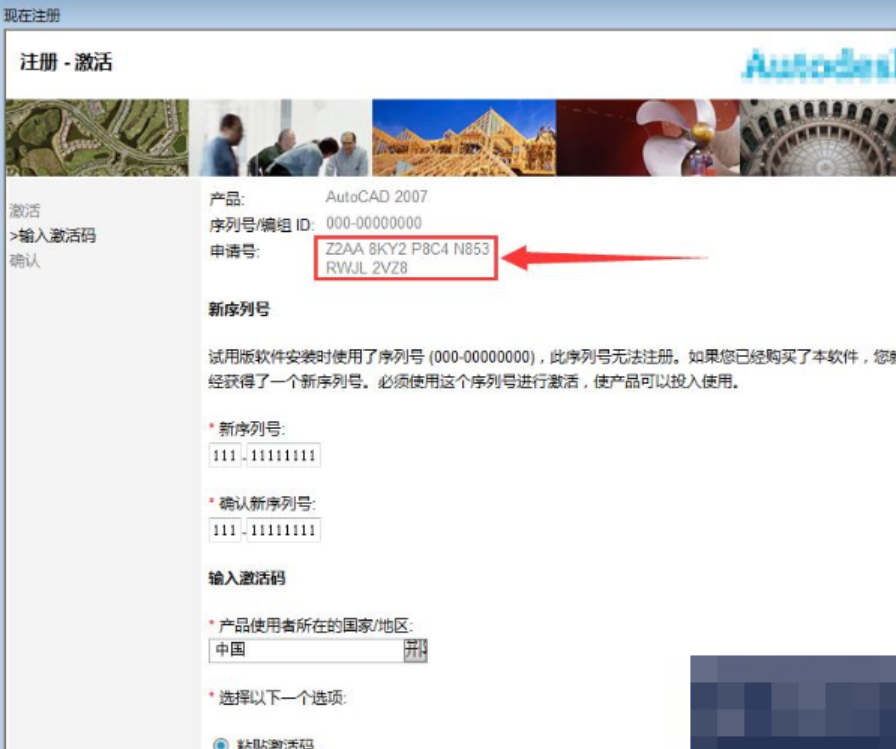Click the 现在注册 window title
Image resolution: width=896 pixels, height=749 pixels.
31,13
